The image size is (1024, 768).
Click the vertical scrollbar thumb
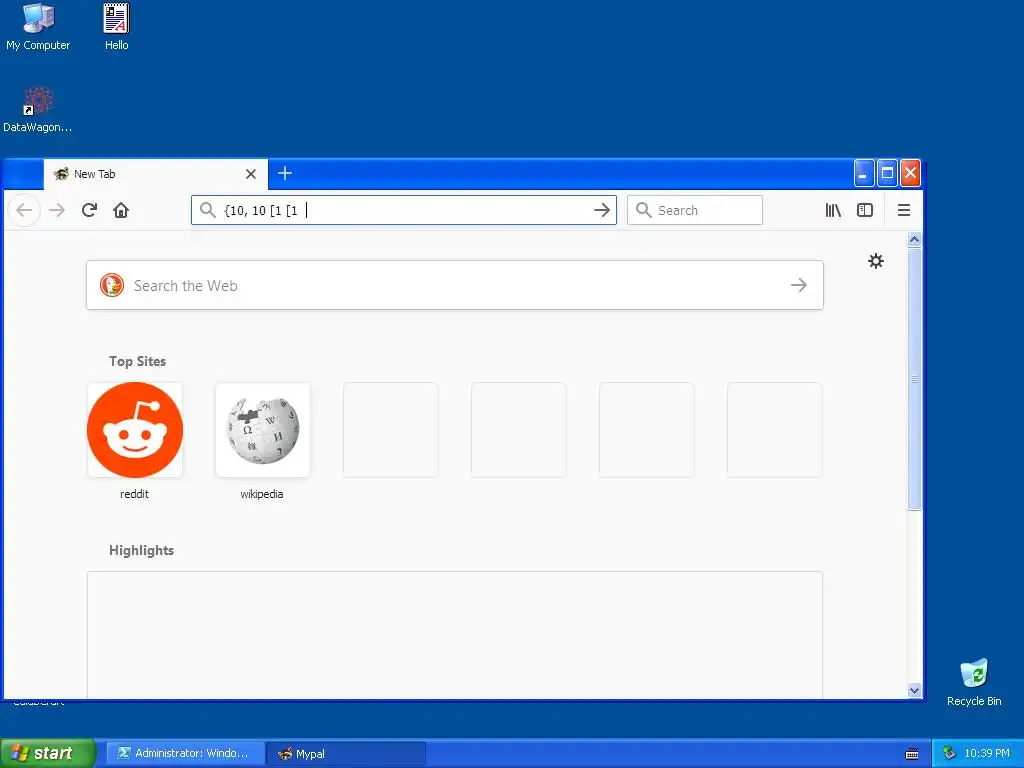[x=914, y=379]
